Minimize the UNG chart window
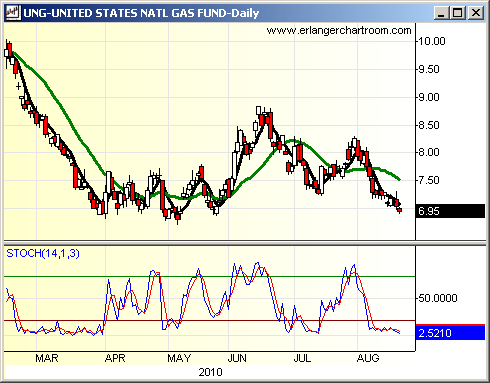 coord(442,13)
